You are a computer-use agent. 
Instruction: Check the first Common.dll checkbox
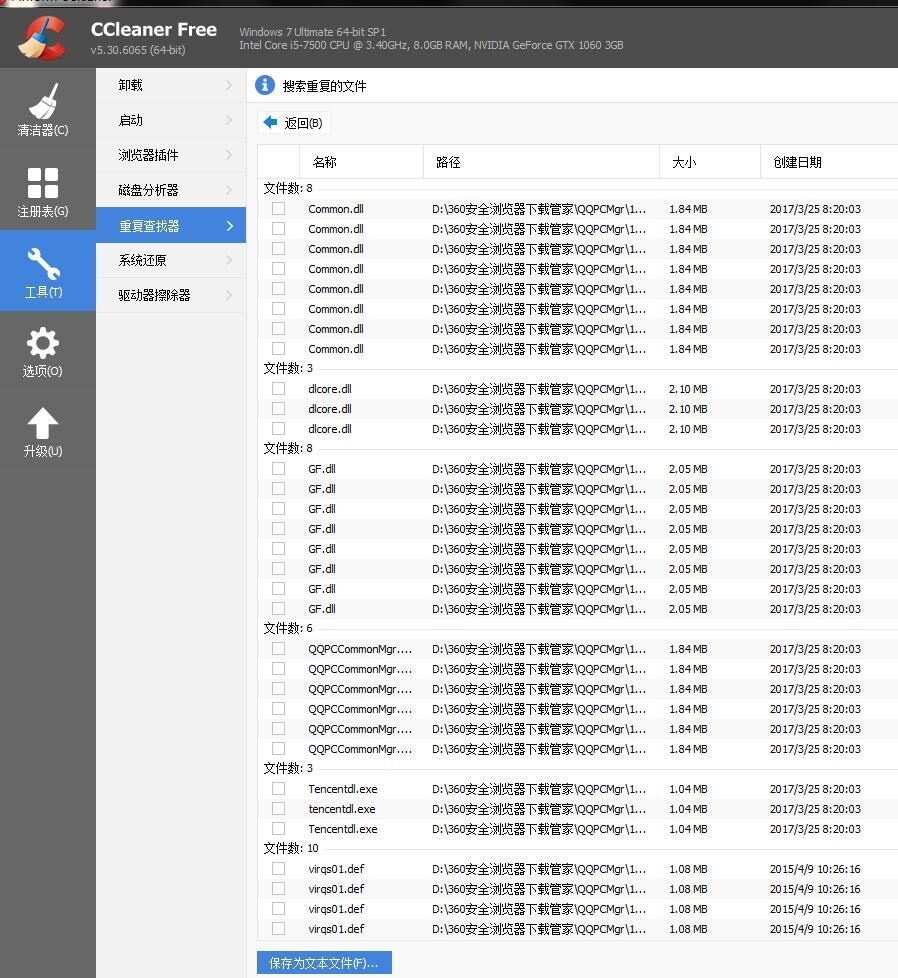278,209
